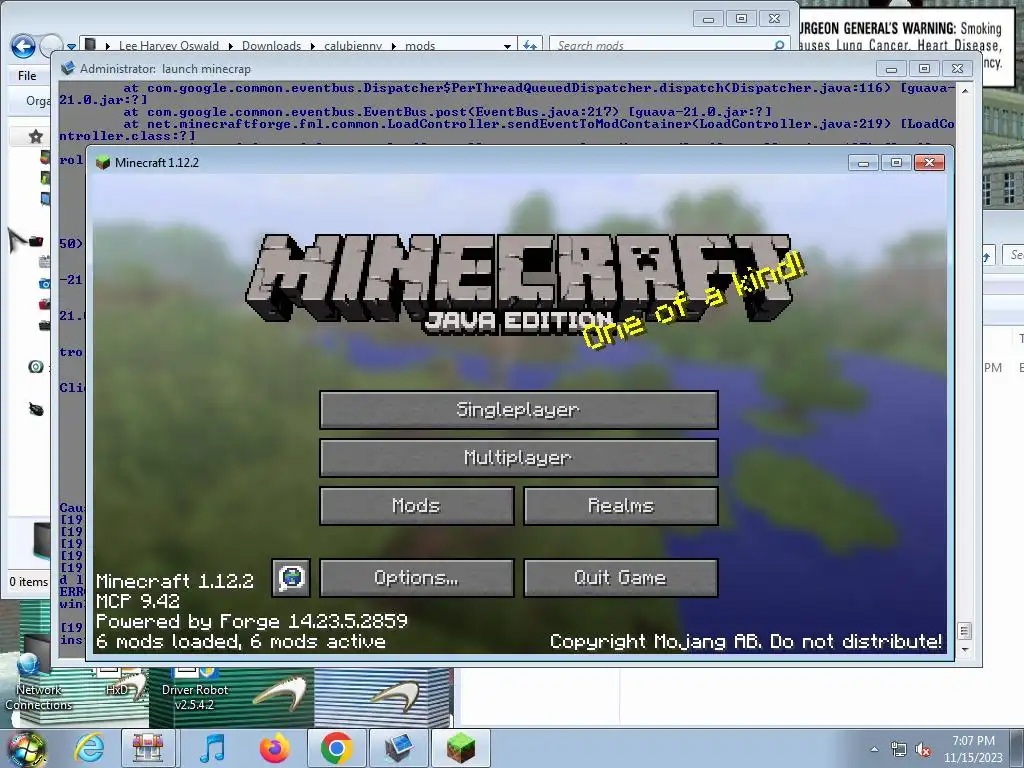
Task: Click the language globe button beside Options
Action: 291,578
